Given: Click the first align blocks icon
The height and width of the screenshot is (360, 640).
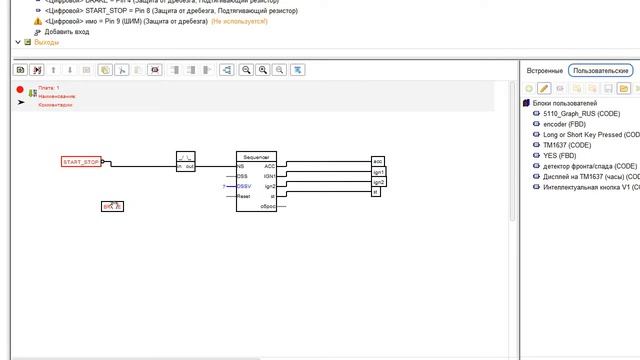Looking at the screenshot, I should coord(175,70).
